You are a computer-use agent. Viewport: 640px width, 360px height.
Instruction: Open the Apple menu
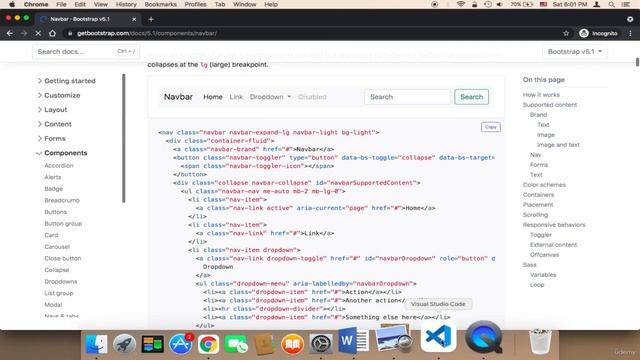point(12,4)
